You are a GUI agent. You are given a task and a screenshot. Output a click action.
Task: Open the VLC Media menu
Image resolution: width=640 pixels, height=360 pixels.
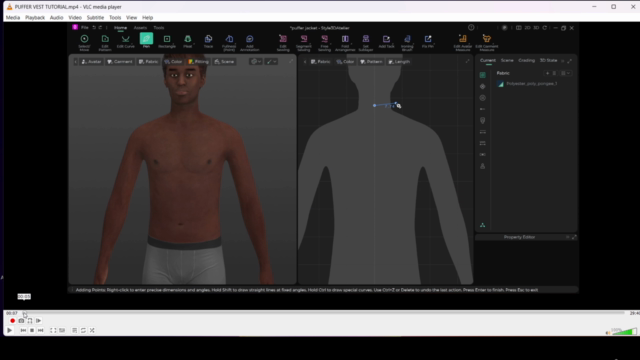[13, 18]
